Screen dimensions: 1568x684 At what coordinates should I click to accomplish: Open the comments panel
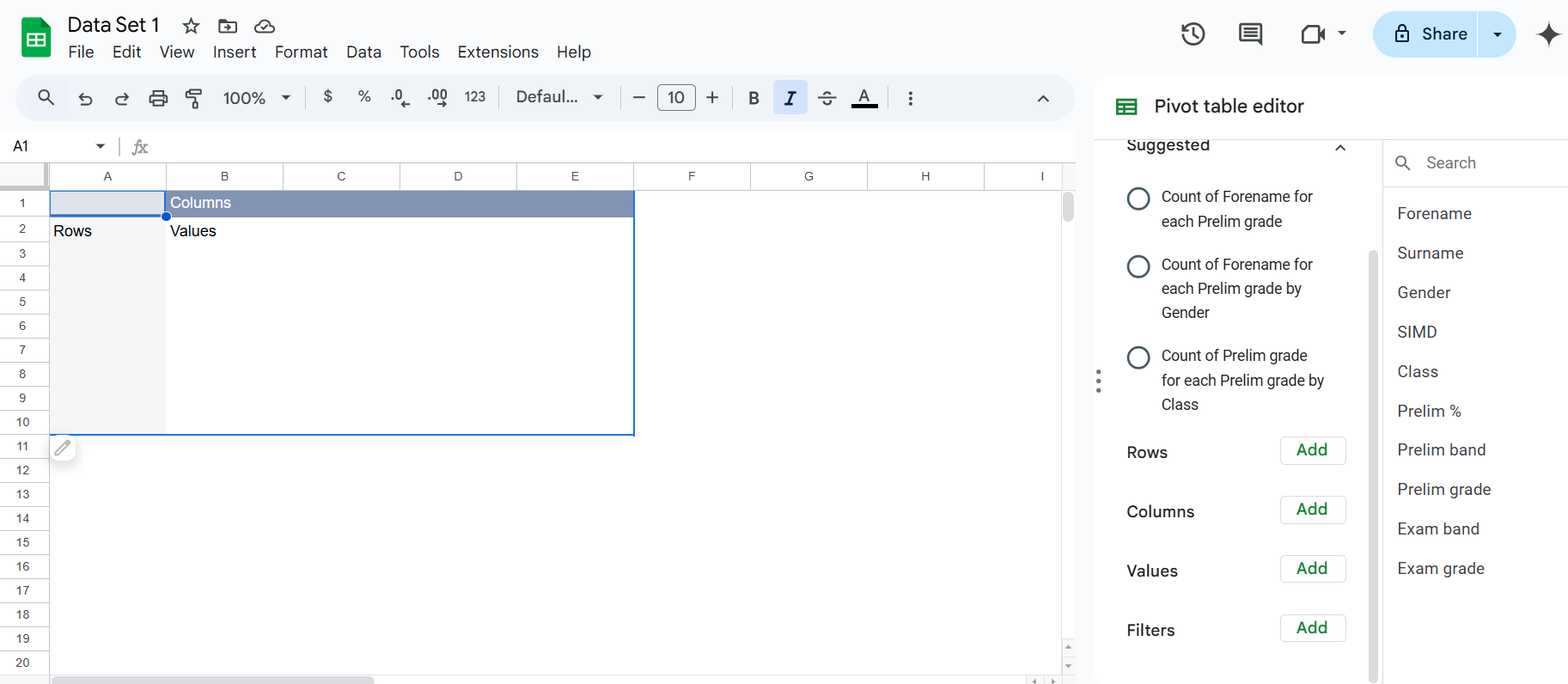pyautogui.click(x=1250, y=34)
